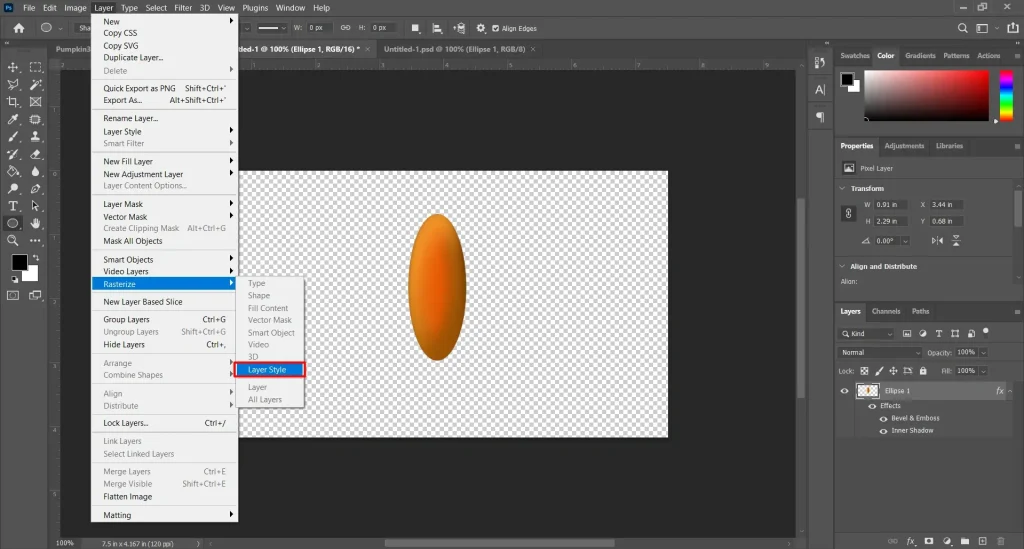Open the Fill percentage dropdown arrow

click(983, 371)
